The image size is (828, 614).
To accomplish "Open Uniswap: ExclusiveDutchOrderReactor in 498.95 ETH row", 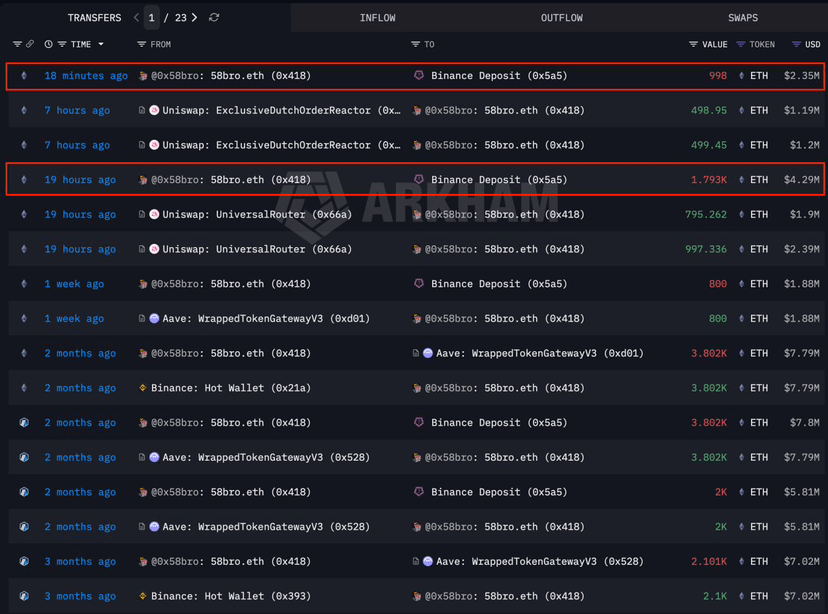I will [281, 110].
